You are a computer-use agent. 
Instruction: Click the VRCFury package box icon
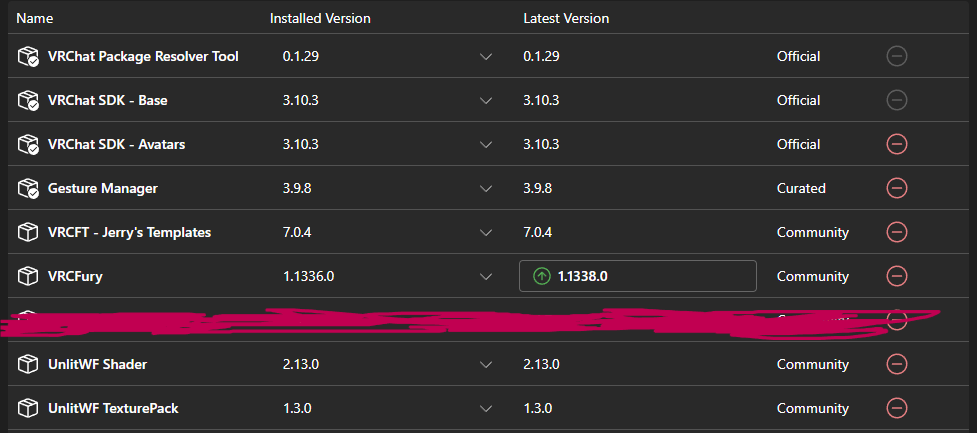tap(28, 276)
